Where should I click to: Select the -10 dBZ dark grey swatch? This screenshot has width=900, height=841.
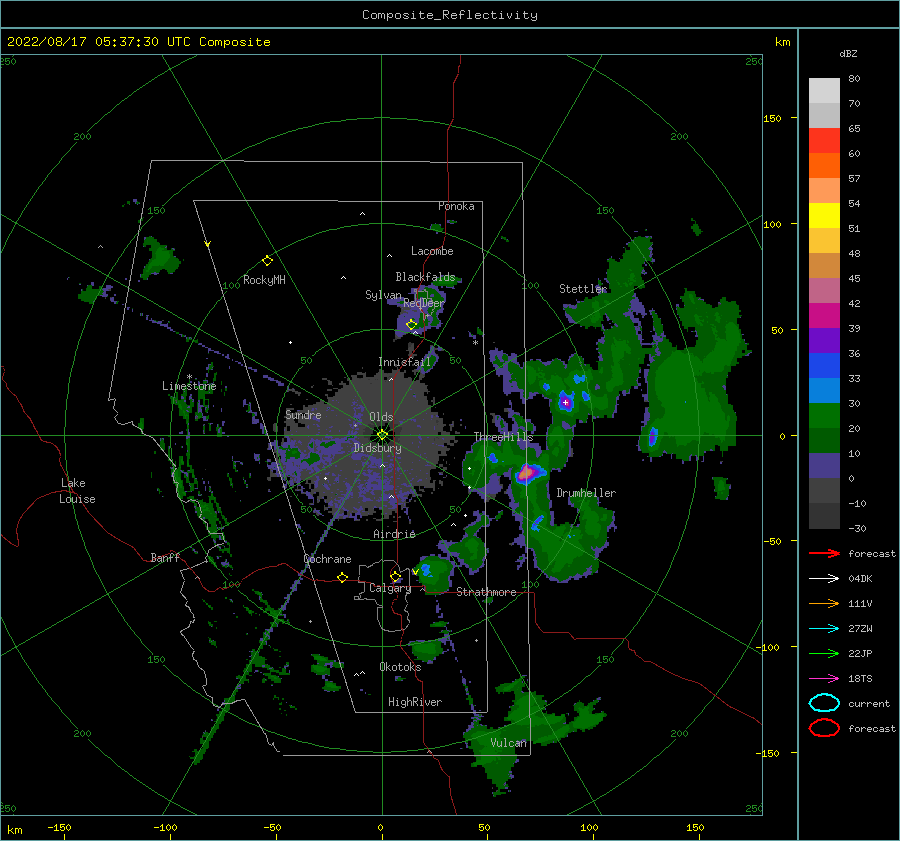[x=824, y=516]
